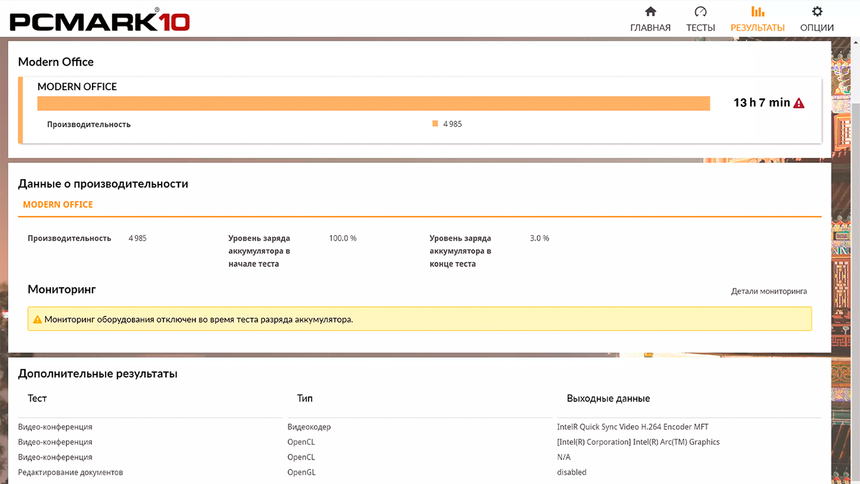Switch to the MODERN OFFICE tab
The image size is (860, 484).
coord(58,205)
